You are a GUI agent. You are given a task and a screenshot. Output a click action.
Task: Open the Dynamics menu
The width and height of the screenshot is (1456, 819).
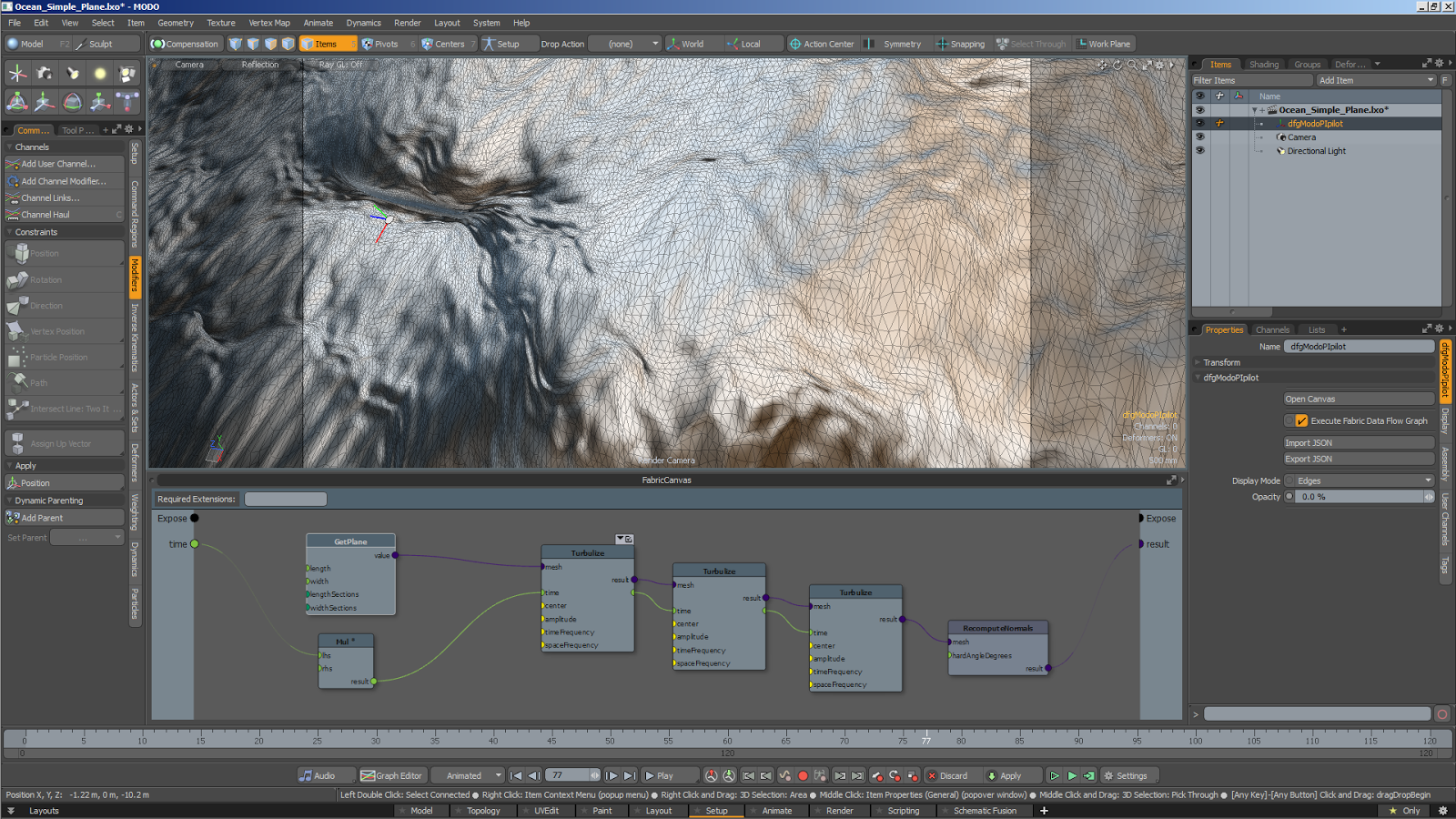click(363, 23)
